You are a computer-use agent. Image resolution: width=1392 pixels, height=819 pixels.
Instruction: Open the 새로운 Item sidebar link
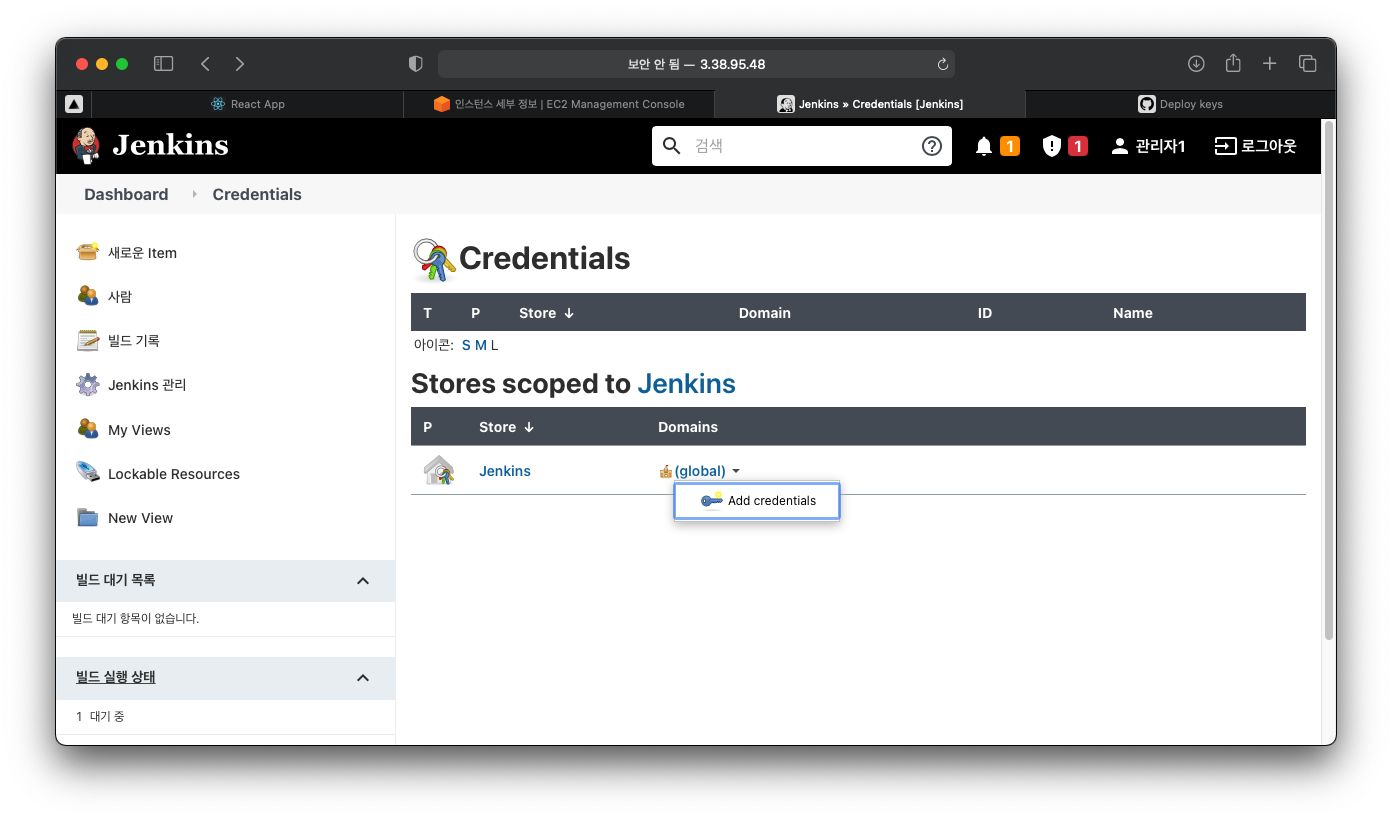pos(142,253)
